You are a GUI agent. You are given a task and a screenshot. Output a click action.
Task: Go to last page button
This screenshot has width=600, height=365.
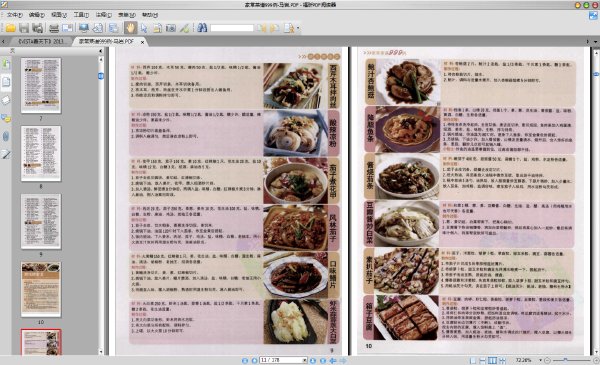323,360
